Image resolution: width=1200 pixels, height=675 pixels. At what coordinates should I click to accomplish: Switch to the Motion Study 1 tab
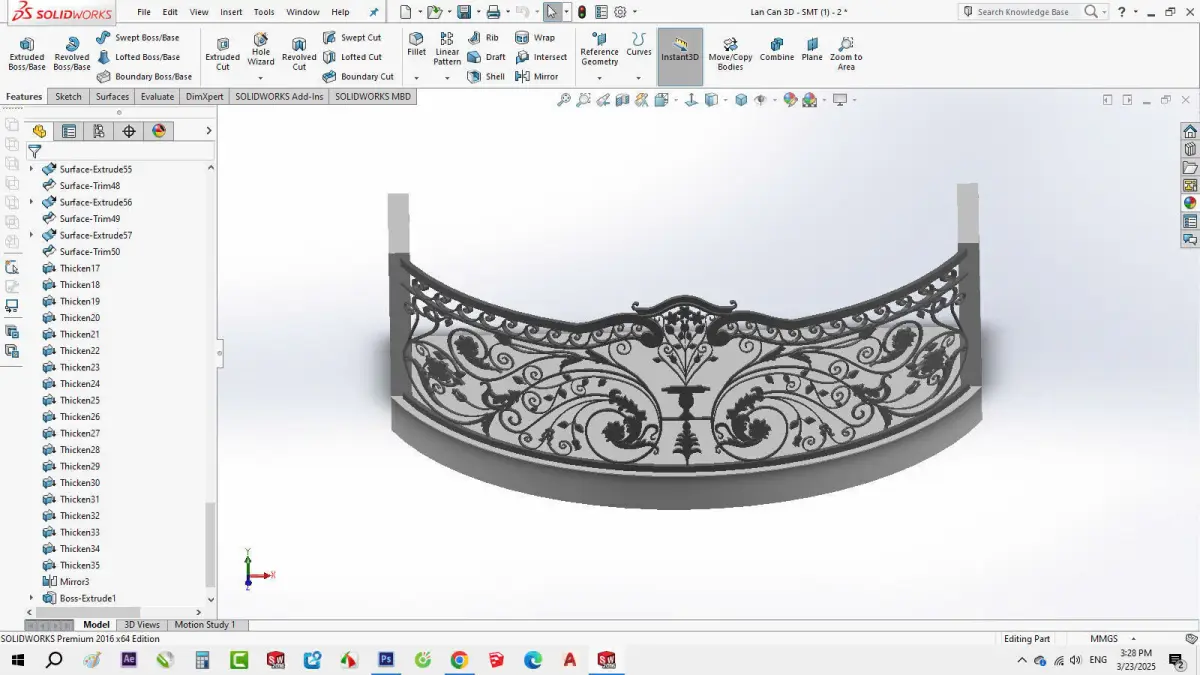[x=205, y=625]
